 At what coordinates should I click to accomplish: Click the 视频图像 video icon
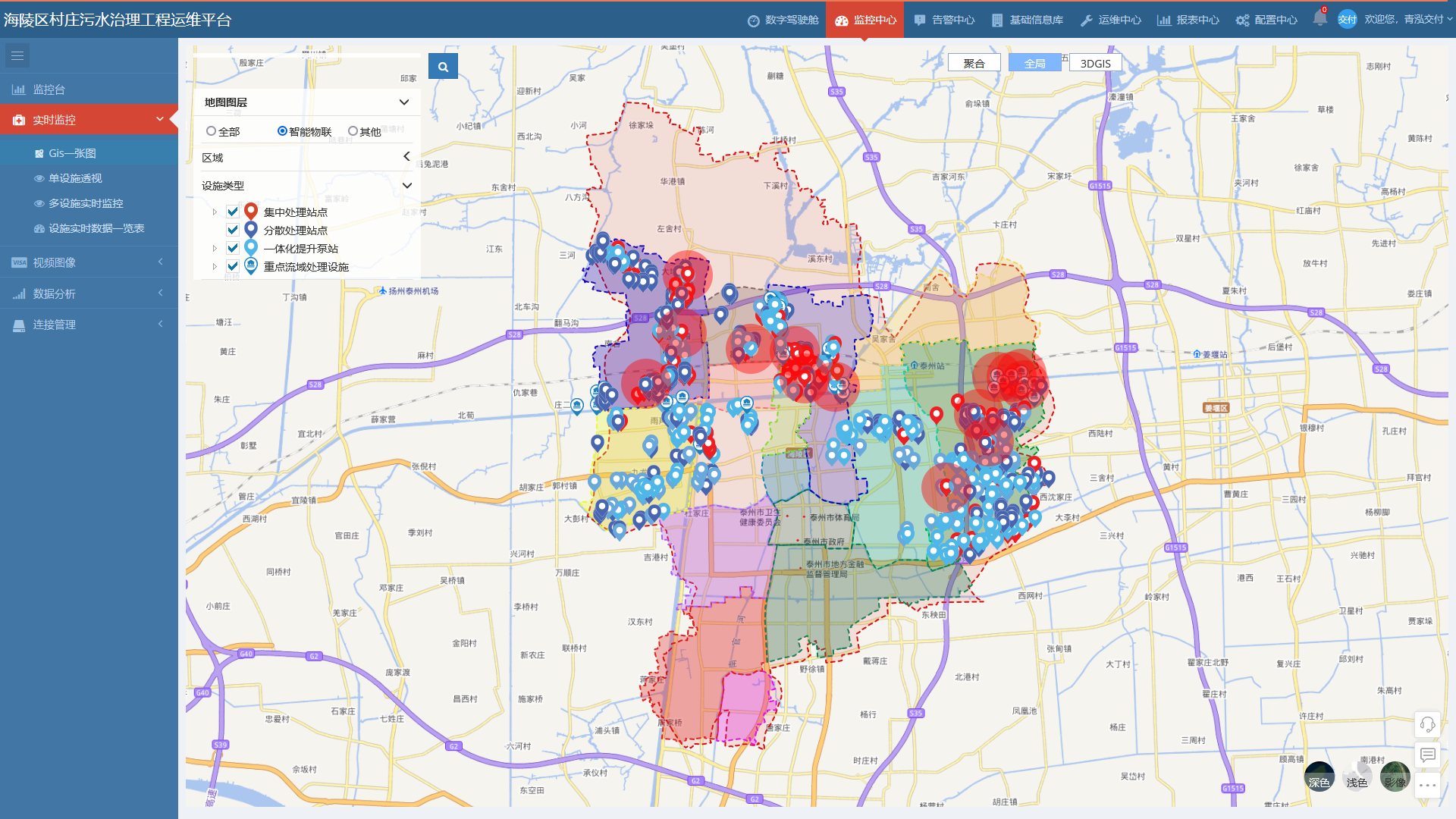[19, 262]
